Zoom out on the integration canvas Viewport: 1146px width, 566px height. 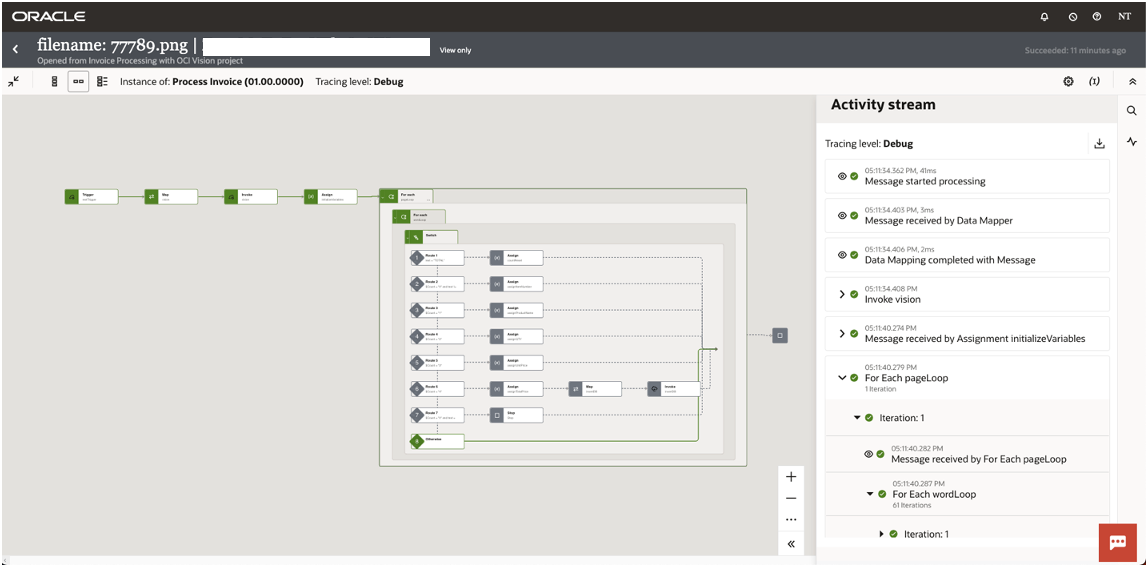pyautogui.click(x=791, y=498)
